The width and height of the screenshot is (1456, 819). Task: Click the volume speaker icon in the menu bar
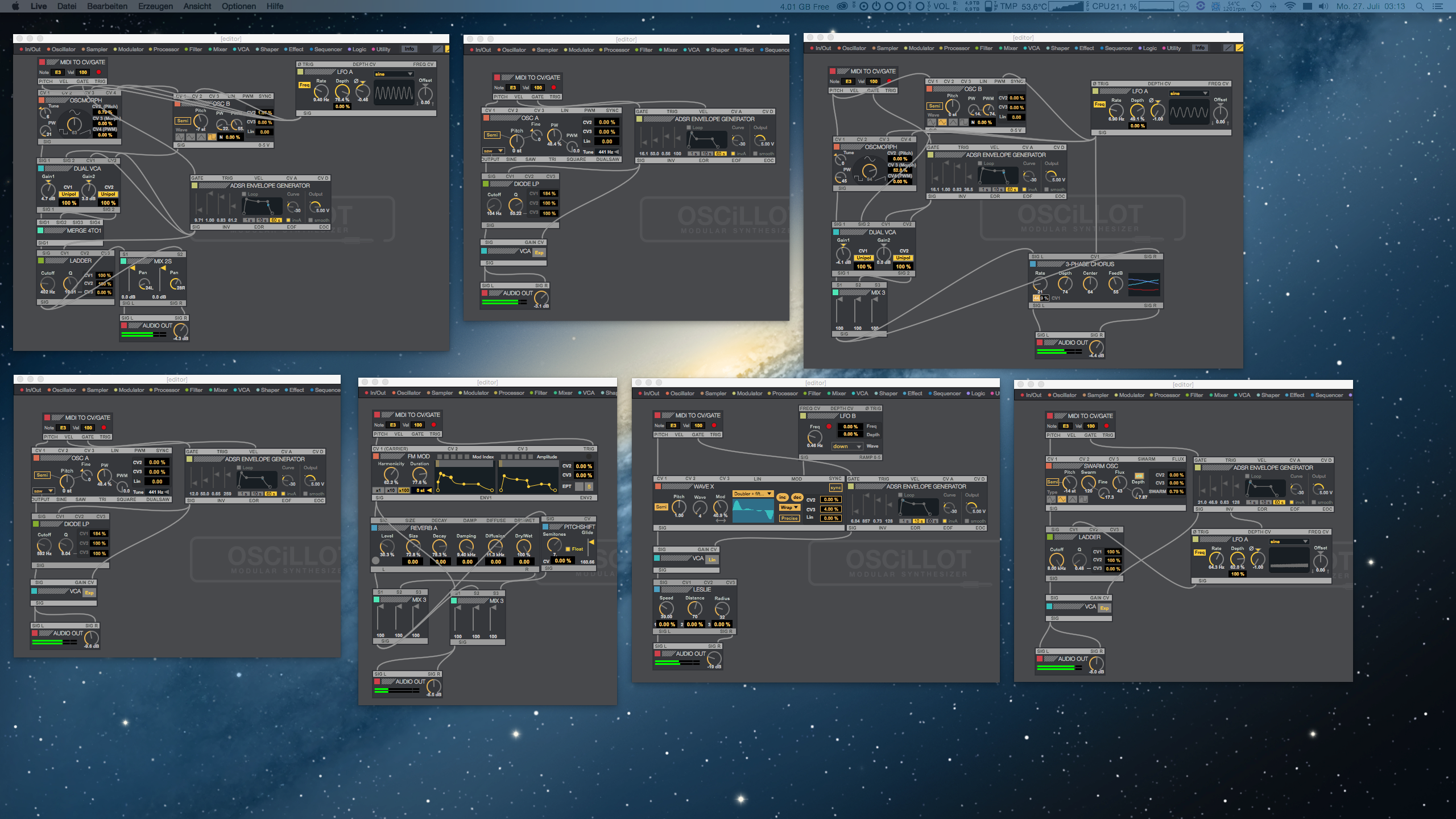1323,6
